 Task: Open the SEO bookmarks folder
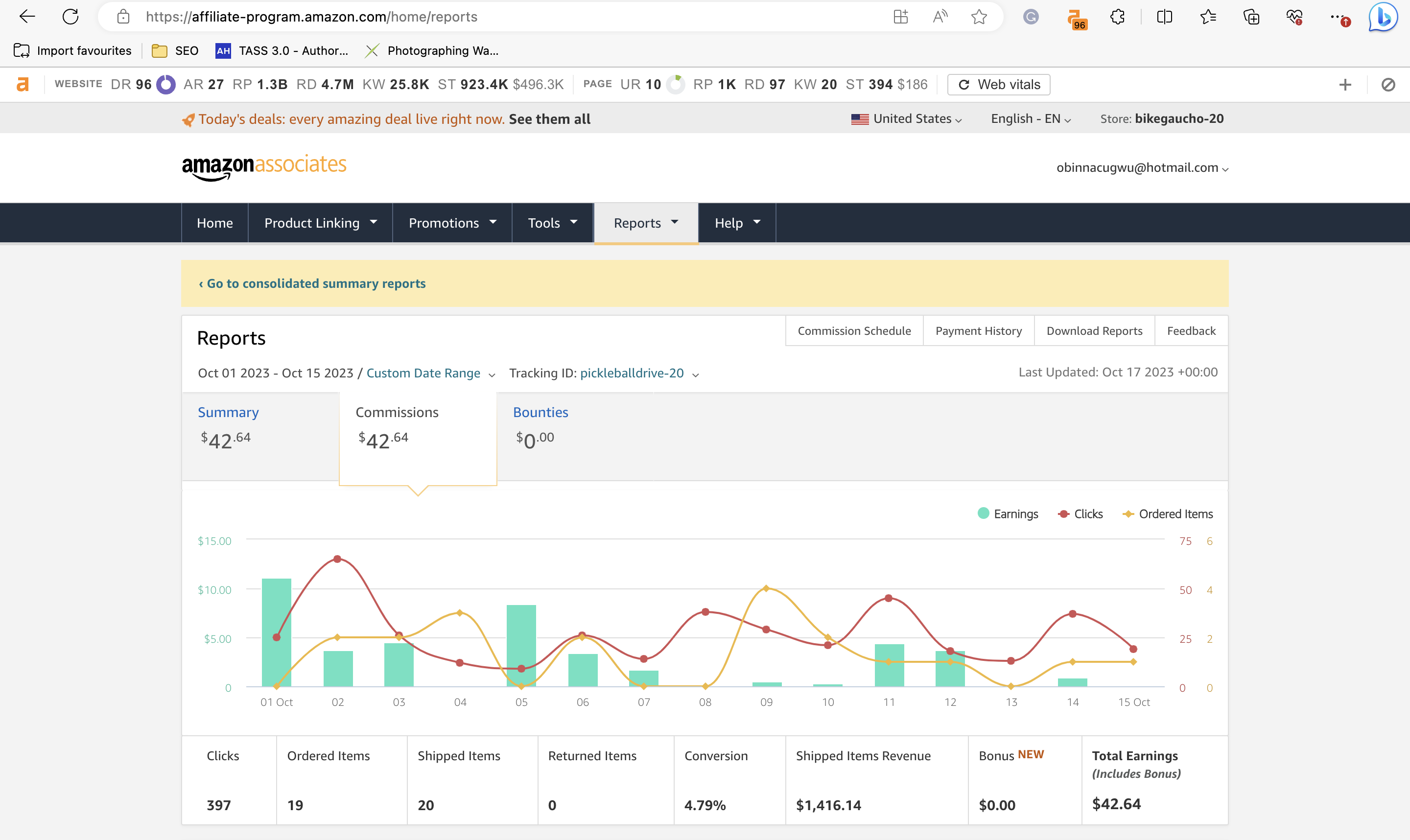pyautogui.click(x=175, y=51)
